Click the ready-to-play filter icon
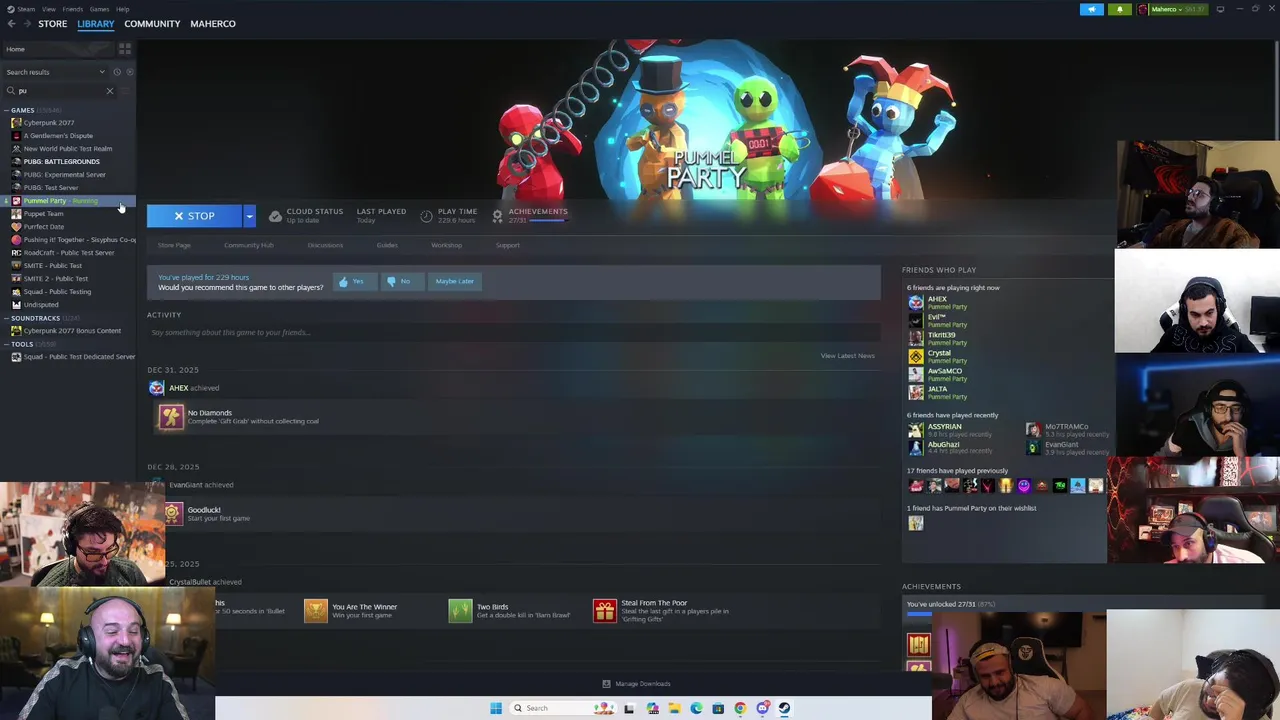Screen dimensions: 1280x720 (x=129, y=72)
